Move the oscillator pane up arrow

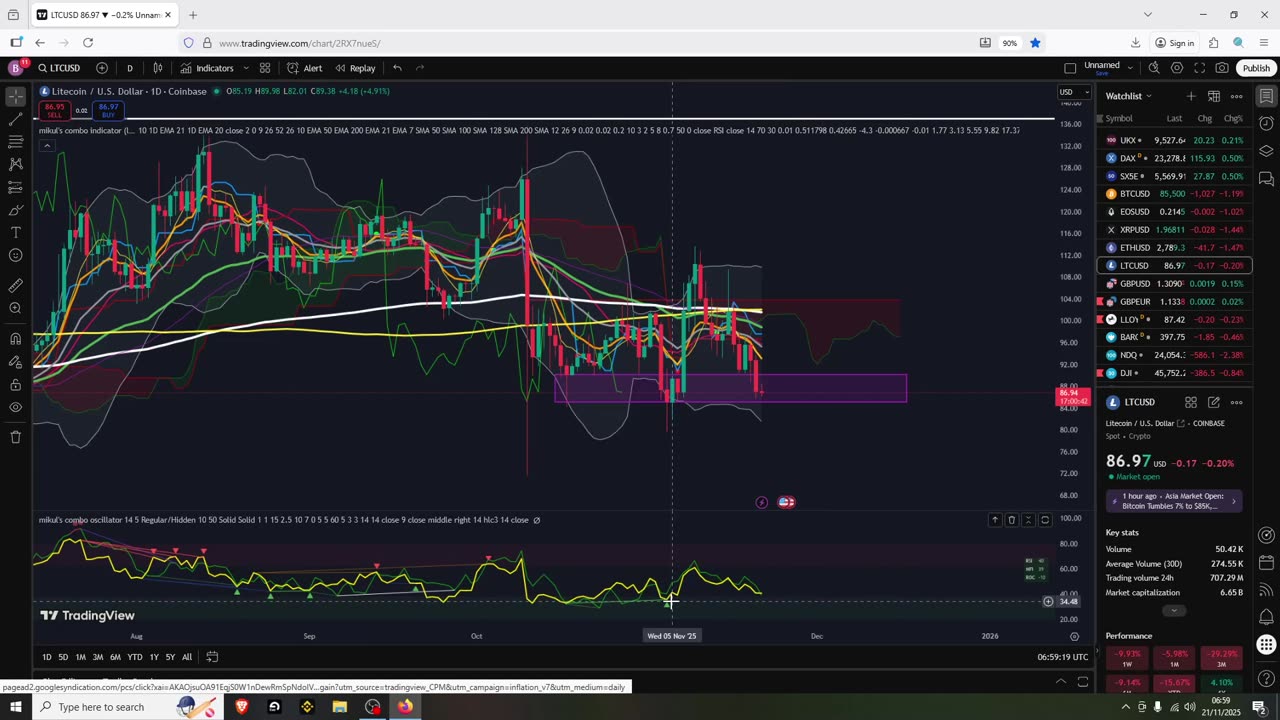click(995, 520)
